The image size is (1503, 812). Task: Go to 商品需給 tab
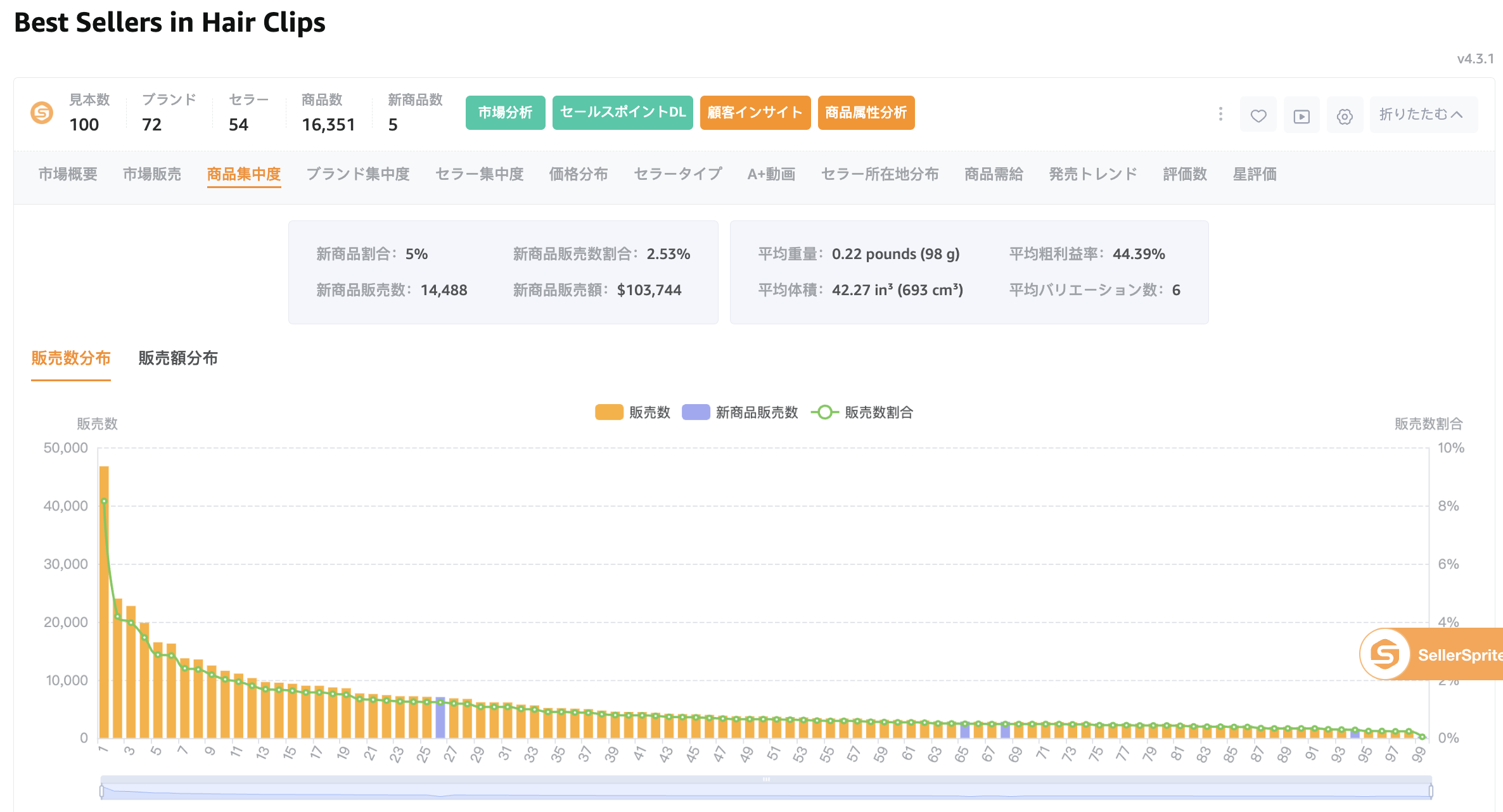point(994,174)
